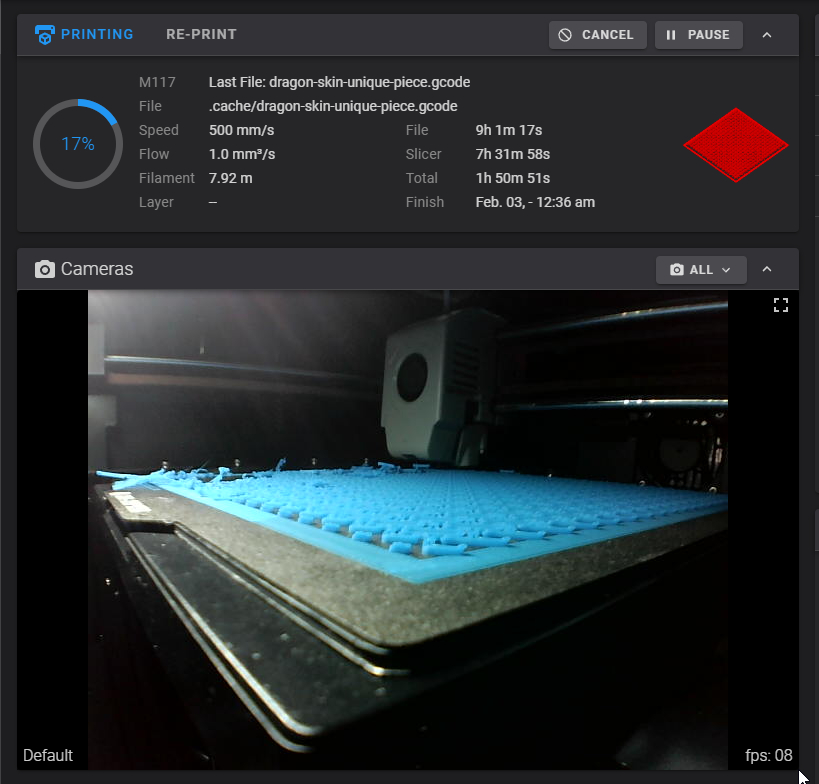This screenshot has width=819, height=784.
Task: Pause the running print
Action: (698, 35)
